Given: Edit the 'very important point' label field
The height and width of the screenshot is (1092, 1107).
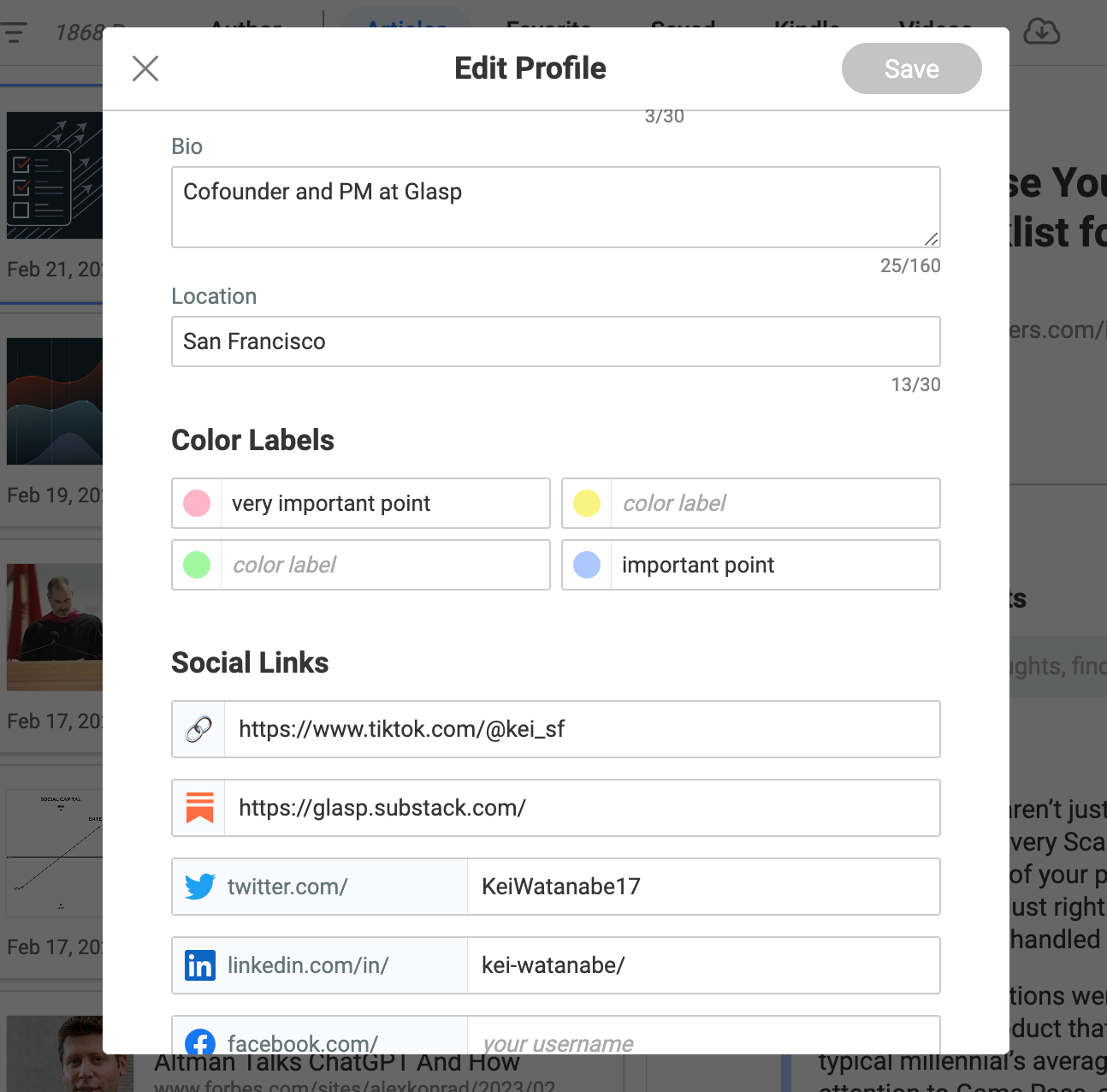Looking at the screenshot, I should tap(385, 503).
